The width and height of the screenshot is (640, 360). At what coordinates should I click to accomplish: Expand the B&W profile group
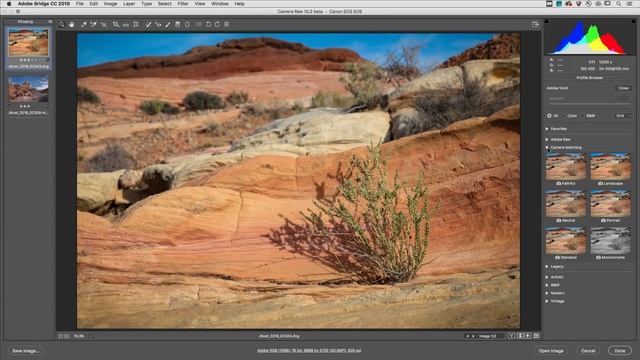(x=547, y=285)
